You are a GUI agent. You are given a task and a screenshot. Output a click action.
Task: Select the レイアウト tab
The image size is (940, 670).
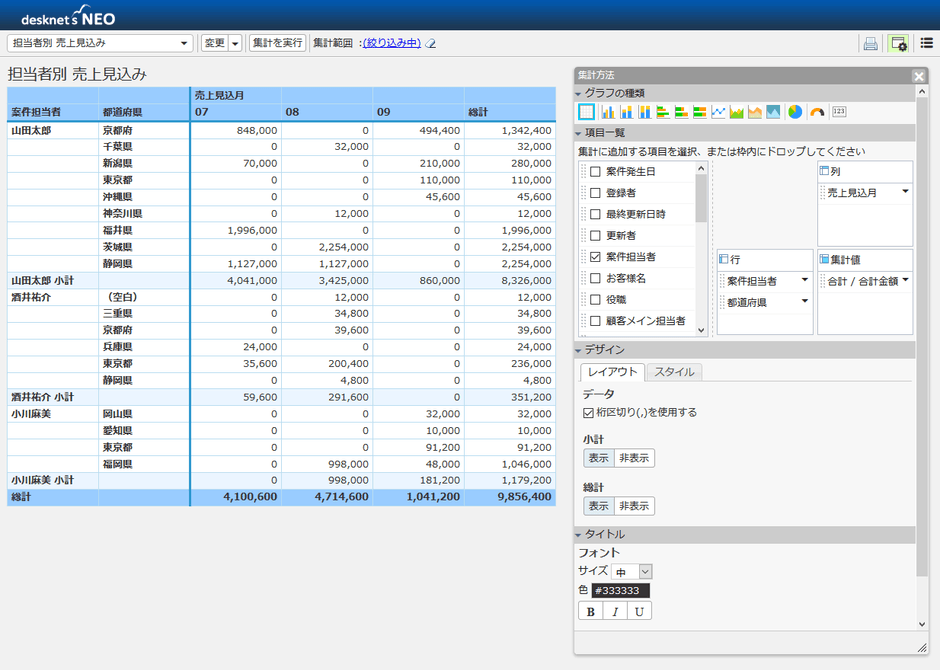click(x=612, y=372)
